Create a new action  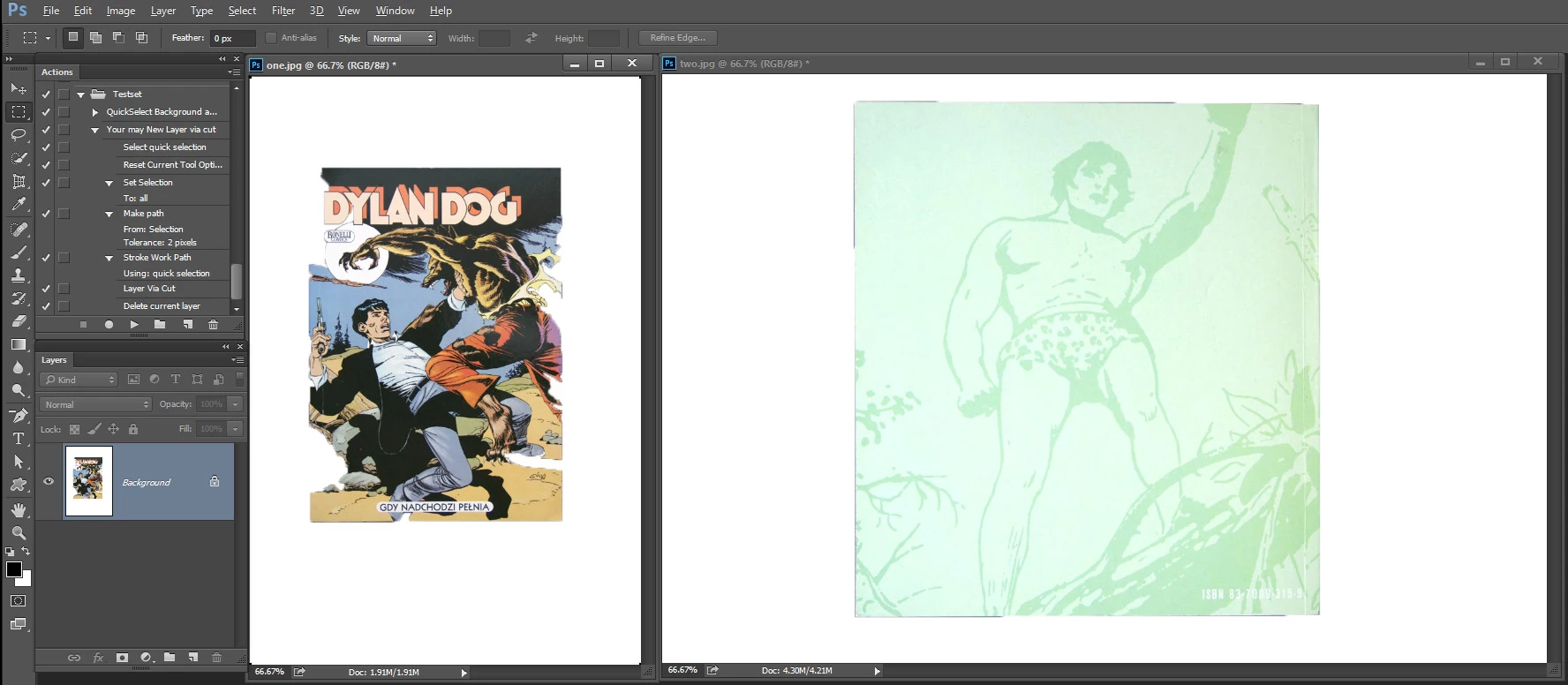(187, 324)
